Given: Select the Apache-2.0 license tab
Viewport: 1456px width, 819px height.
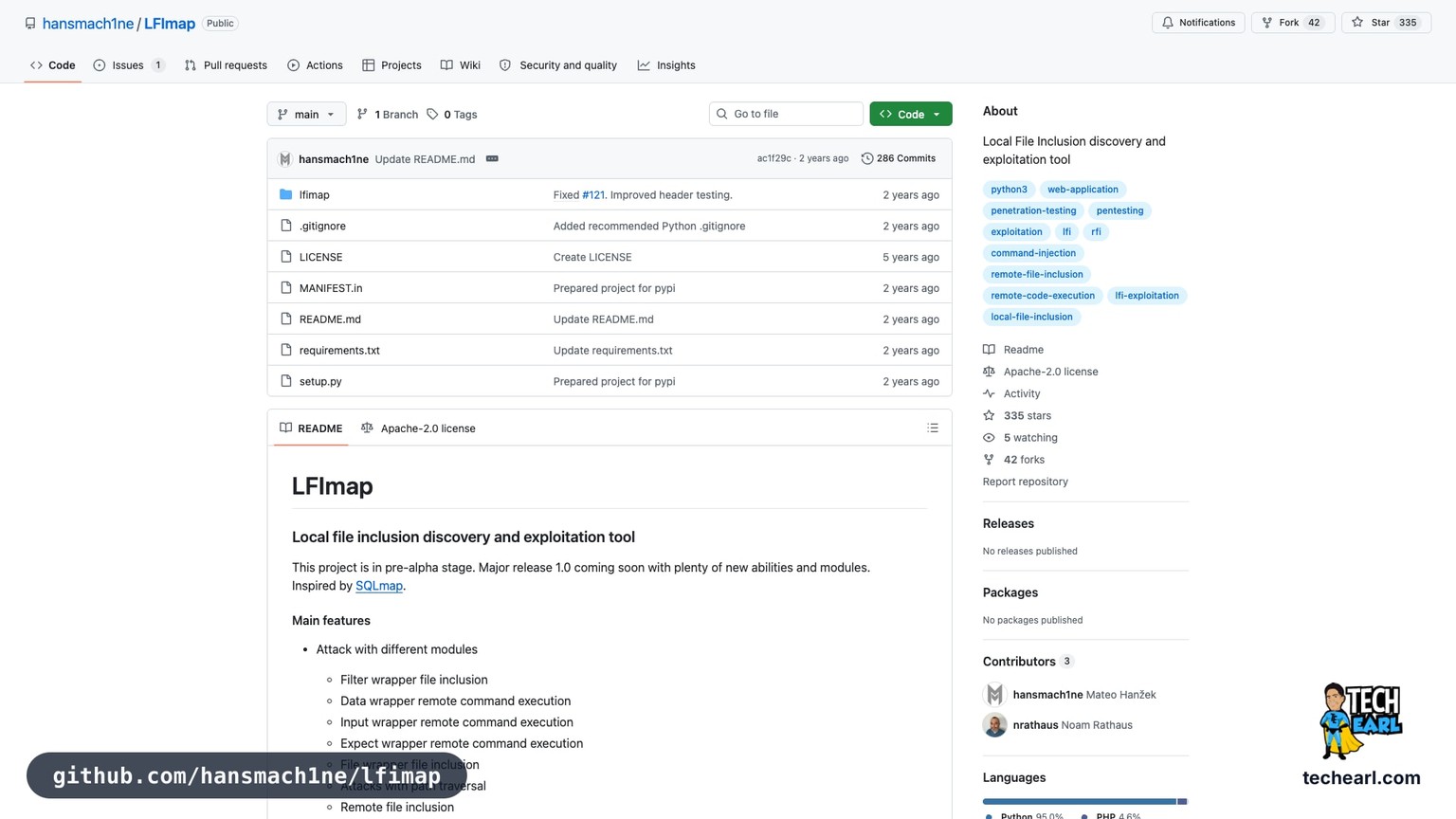Looking at the screenshot, I should pos(418,428).
